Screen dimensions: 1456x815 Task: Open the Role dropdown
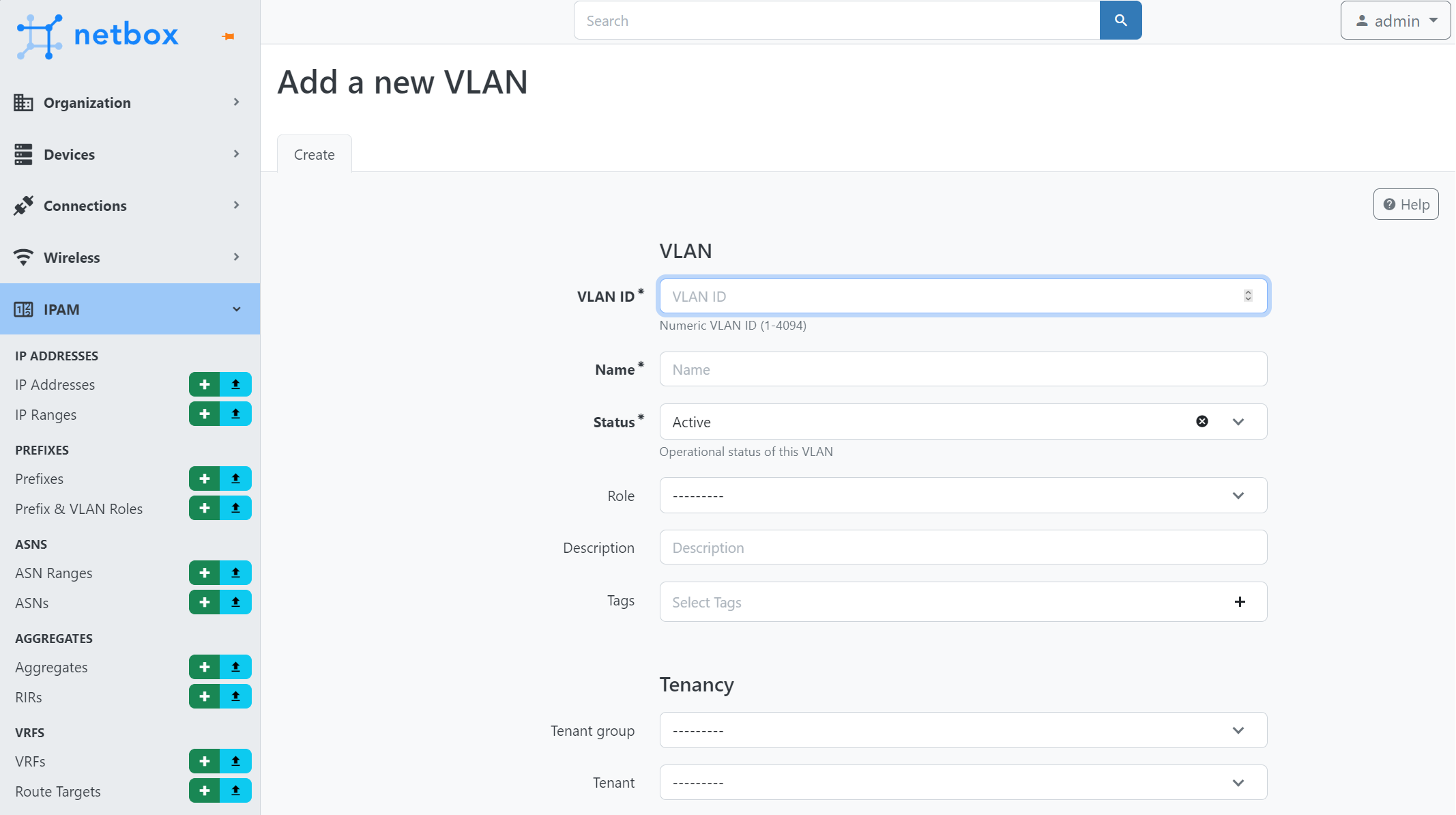pos(1238,496)
